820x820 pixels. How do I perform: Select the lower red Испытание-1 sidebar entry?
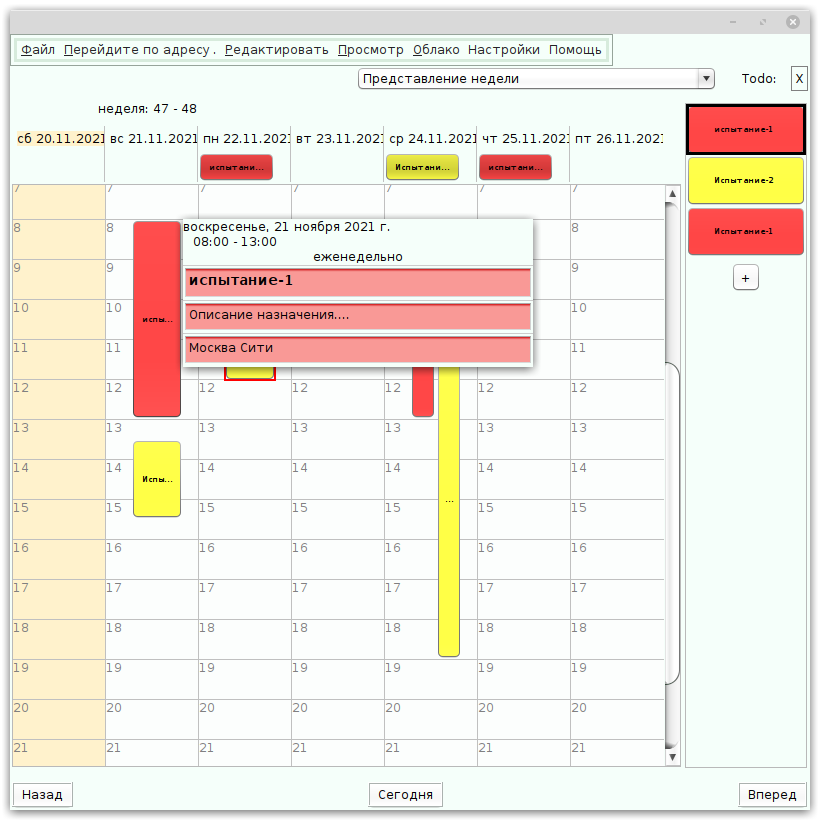pos(745,231)
